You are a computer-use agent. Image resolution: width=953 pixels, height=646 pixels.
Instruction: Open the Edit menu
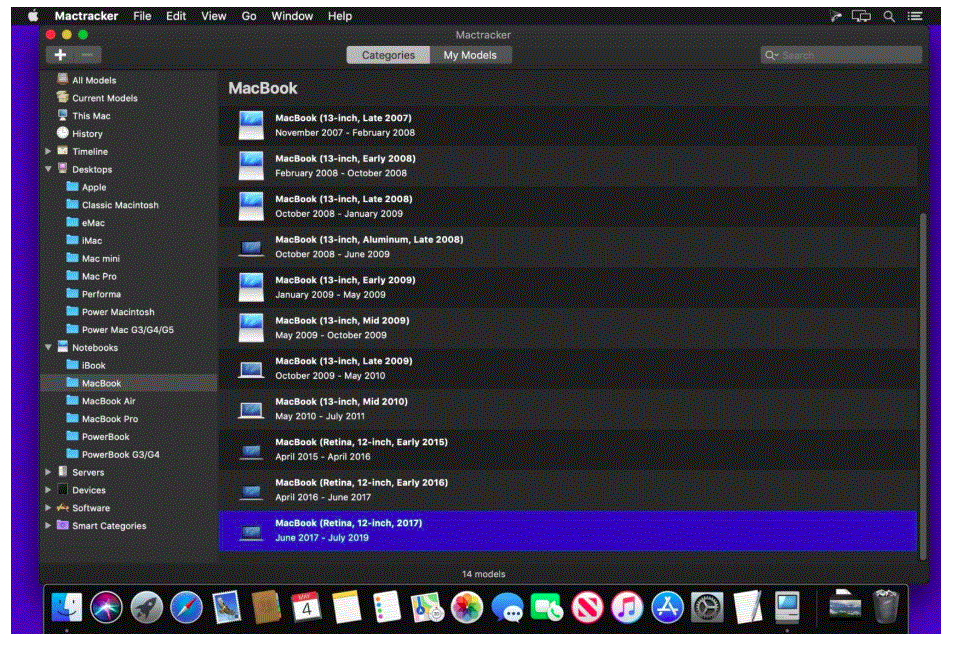pyautogui.click(x=176, y=16)
